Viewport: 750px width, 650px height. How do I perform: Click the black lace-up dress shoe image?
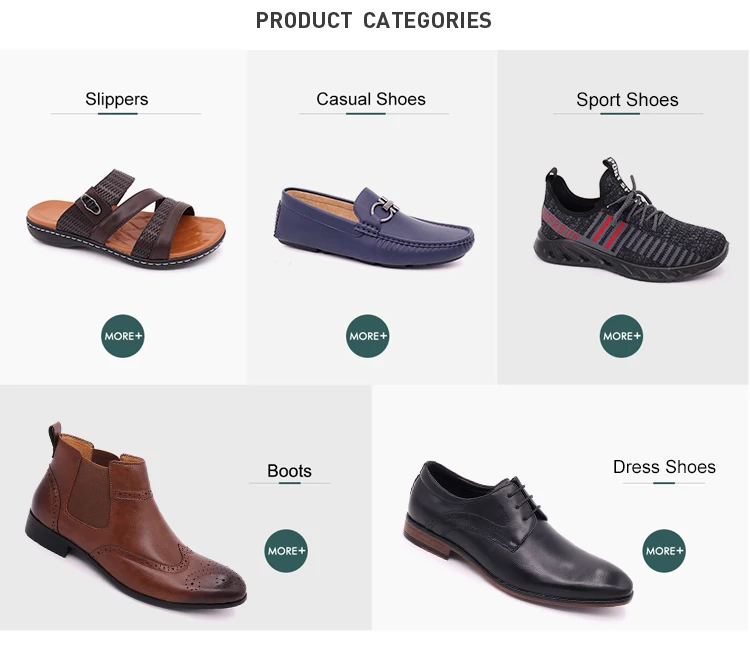coord(515,537)
